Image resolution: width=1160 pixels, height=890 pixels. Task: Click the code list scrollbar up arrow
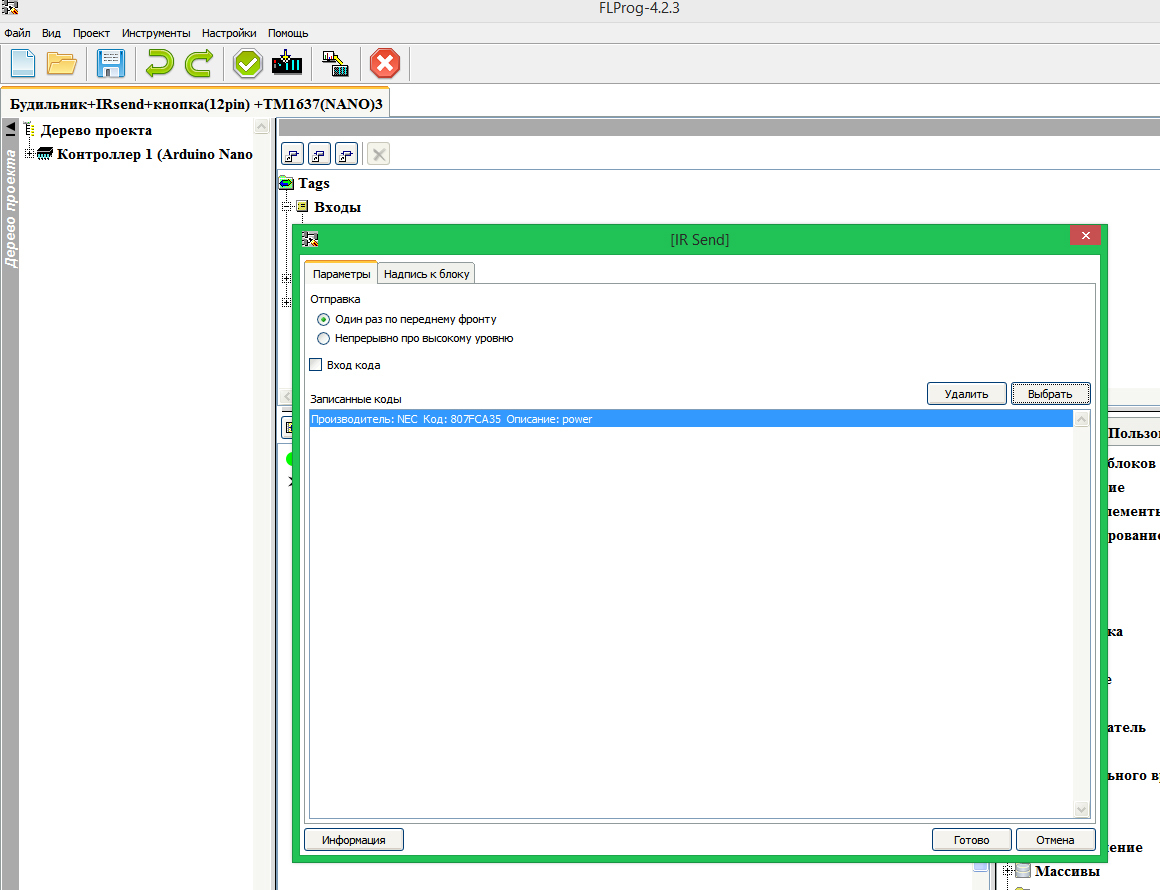[1081, 421]
